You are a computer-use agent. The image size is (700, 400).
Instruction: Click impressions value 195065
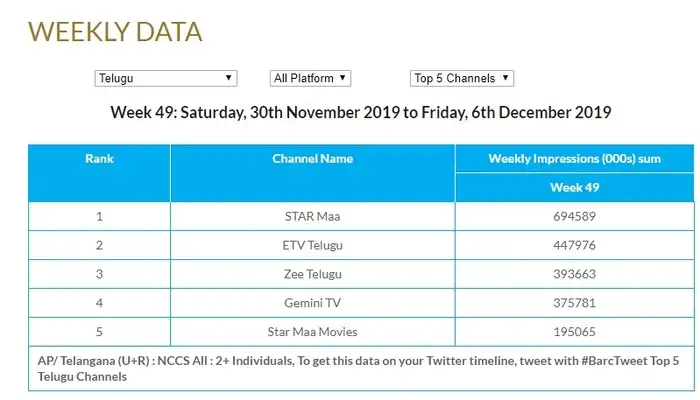click(574, 332)
